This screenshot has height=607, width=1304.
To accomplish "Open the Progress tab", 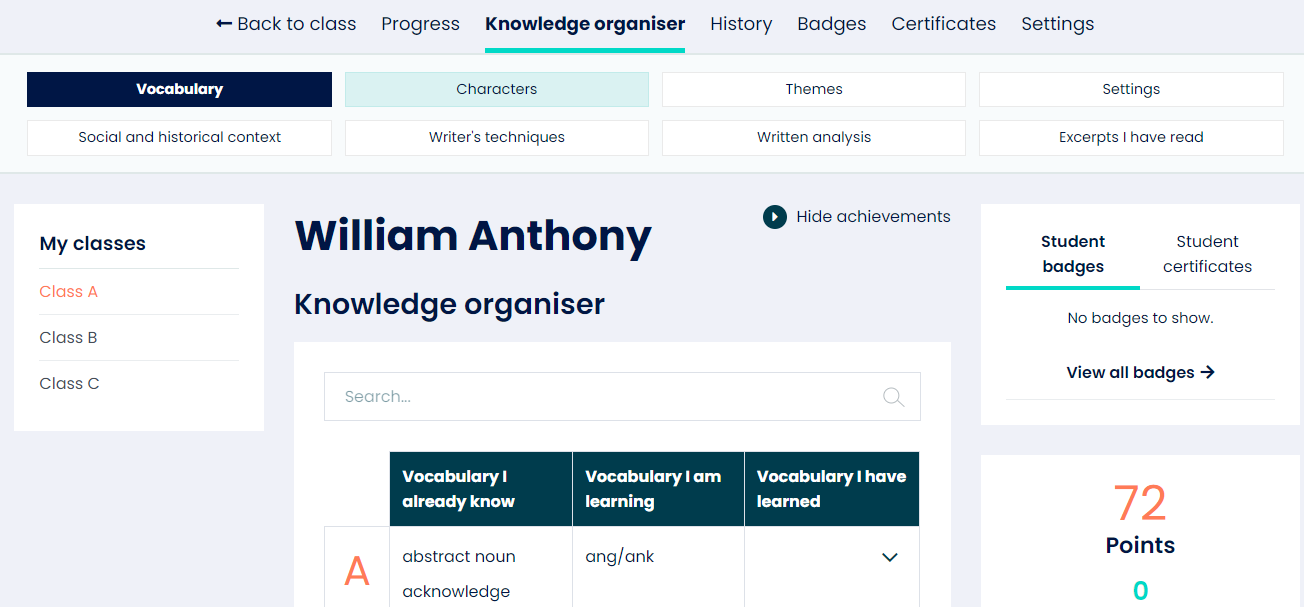I will pos(420,24).
